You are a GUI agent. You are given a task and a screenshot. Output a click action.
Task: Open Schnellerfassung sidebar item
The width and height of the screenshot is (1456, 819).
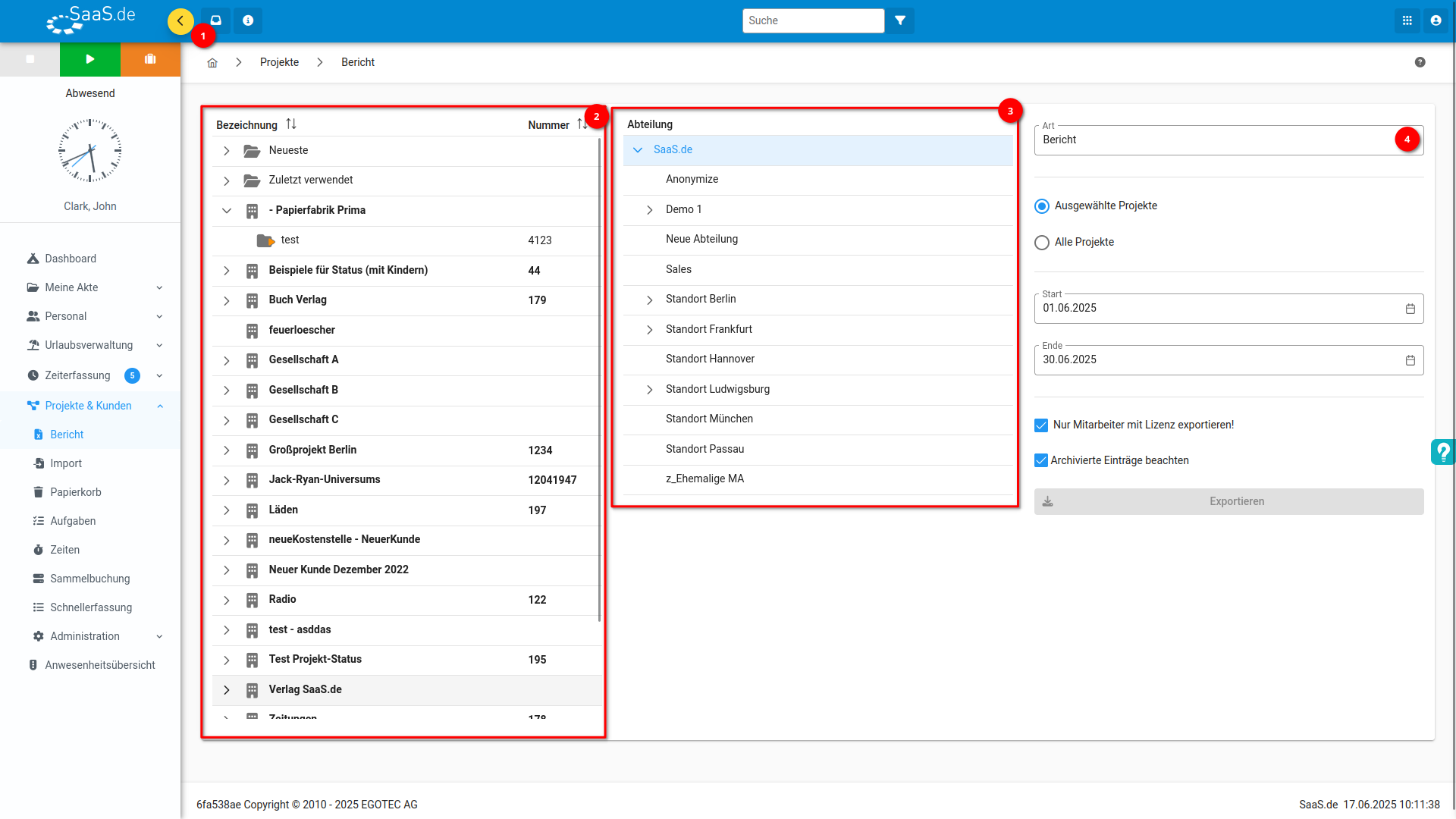pos(91,607)
